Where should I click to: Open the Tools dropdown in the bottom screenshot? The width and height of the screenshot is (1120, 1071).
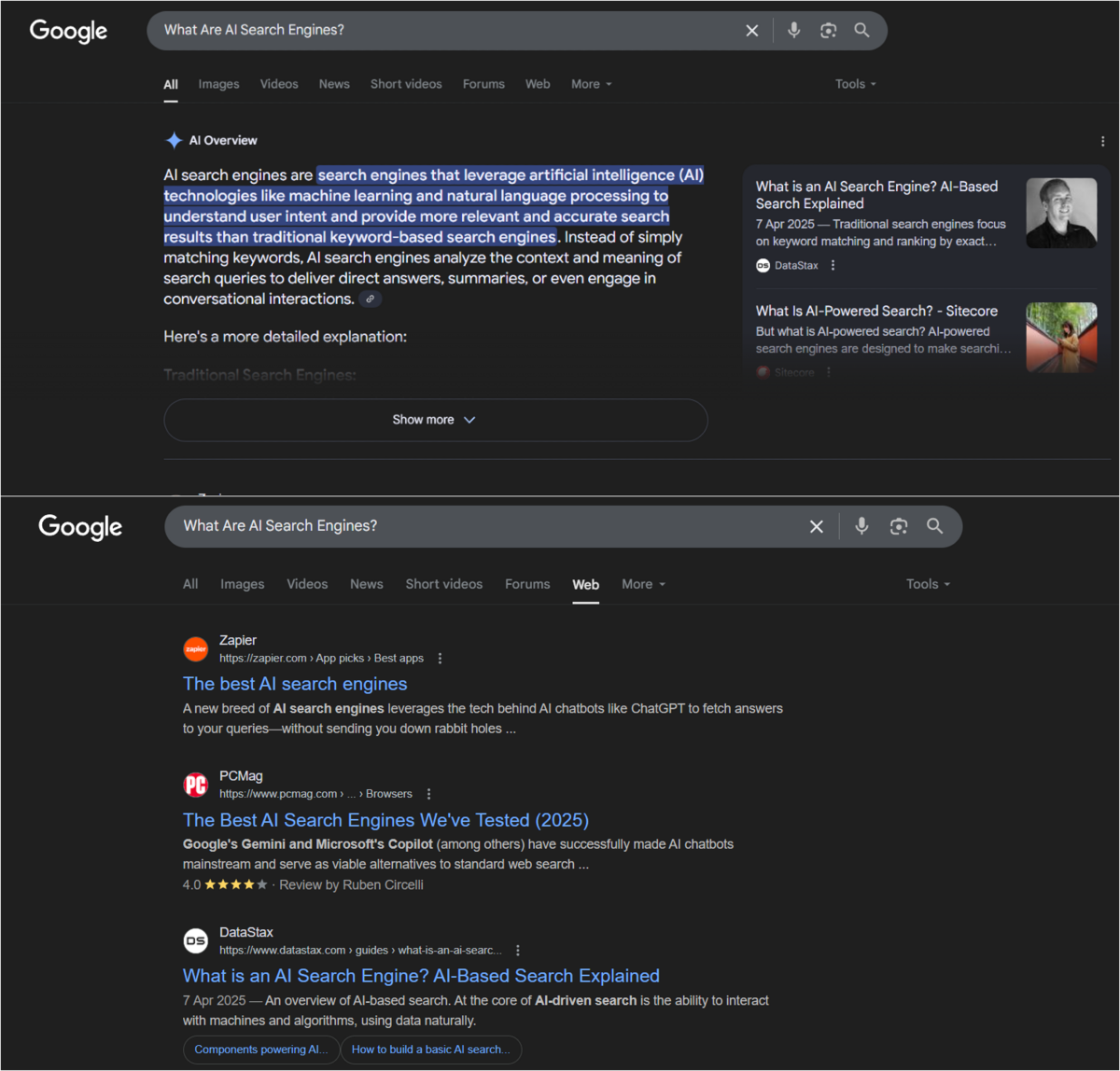coord(929,584)
